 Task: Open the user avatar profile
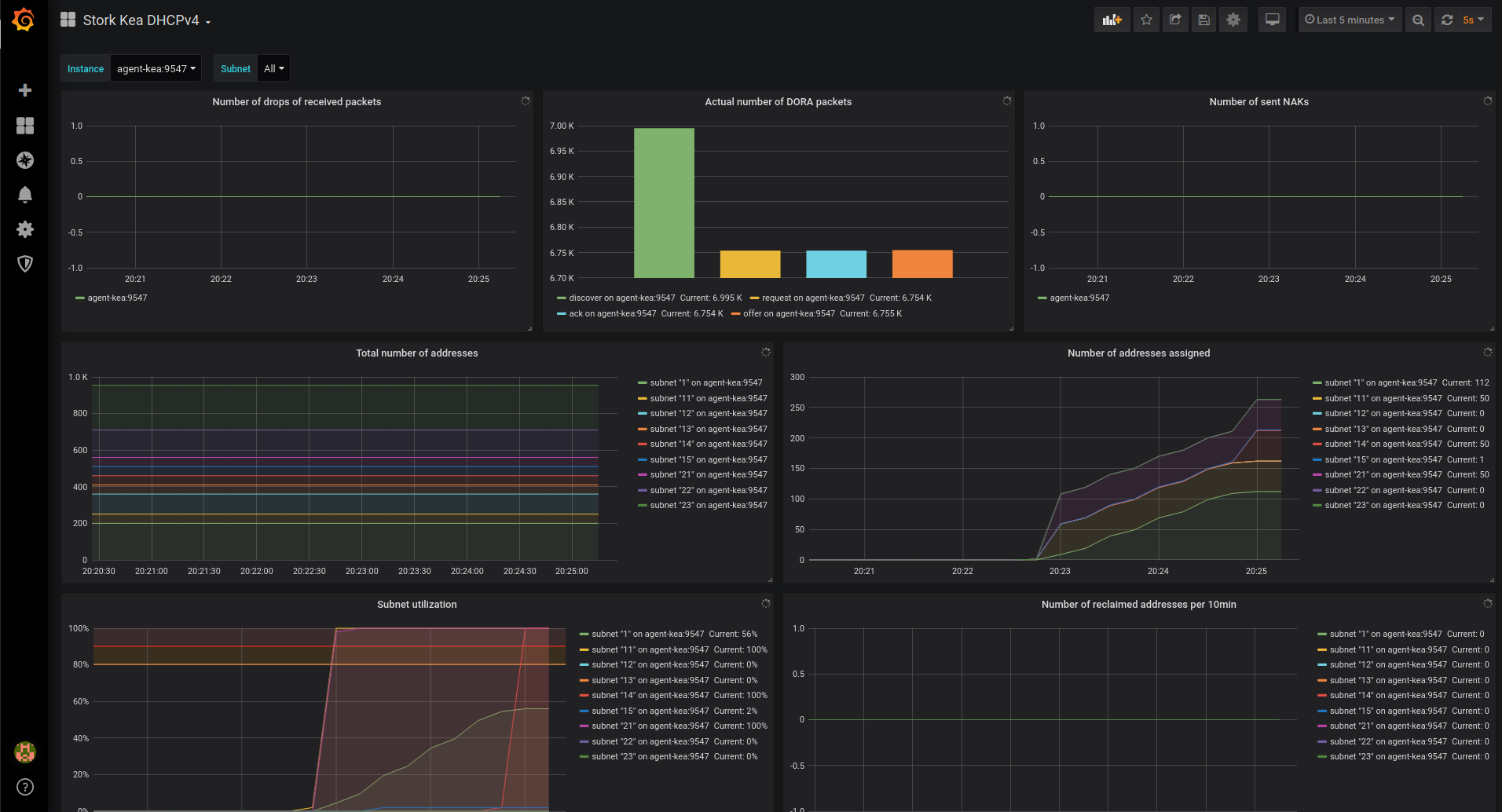[x=25, y=752]
